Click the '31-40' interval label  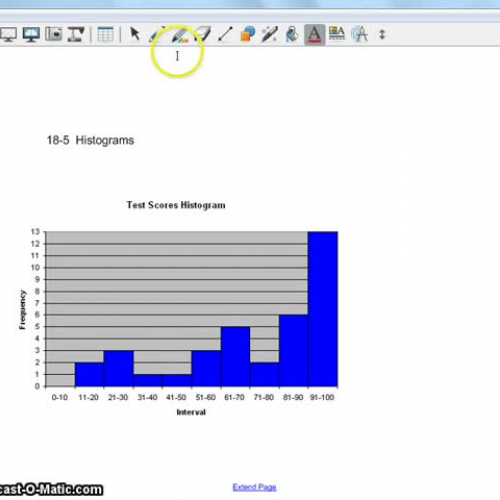tap(147, 397)
